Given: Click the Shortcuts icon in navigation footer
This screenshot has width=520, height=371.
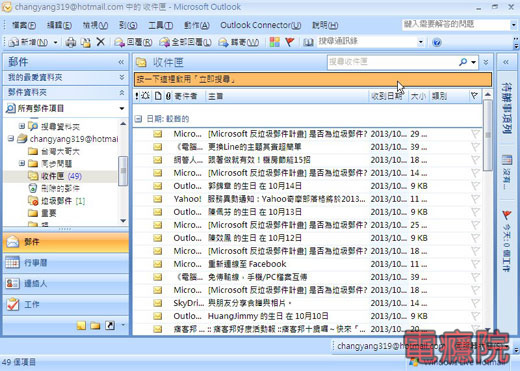Looking at the screenshot, I should (x=110, y=325).
